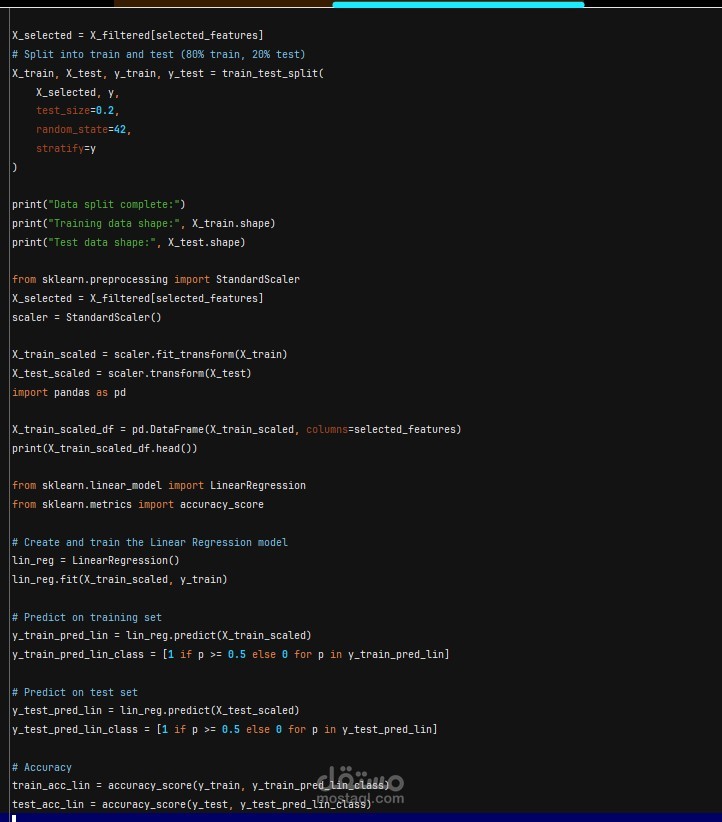Click the stratify=y argument
Viewport: 722px width, 822px height.
coord(66,148)
